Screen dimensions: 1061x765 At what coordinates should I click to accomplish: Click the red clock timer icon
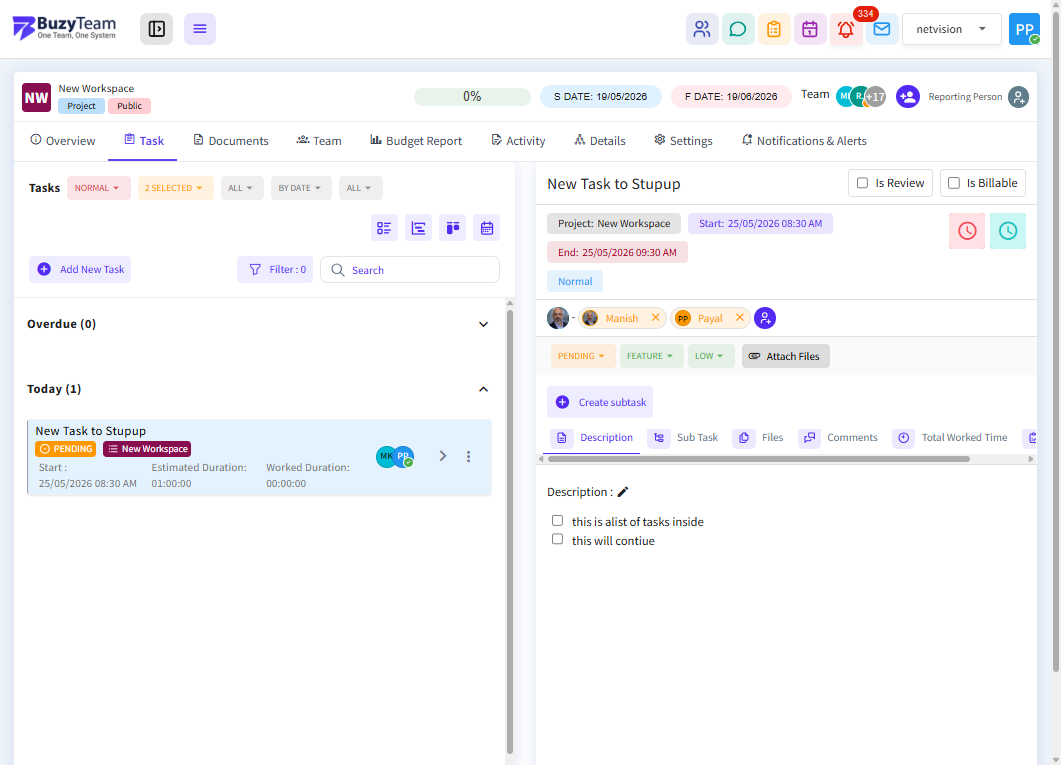pos(967,231)
